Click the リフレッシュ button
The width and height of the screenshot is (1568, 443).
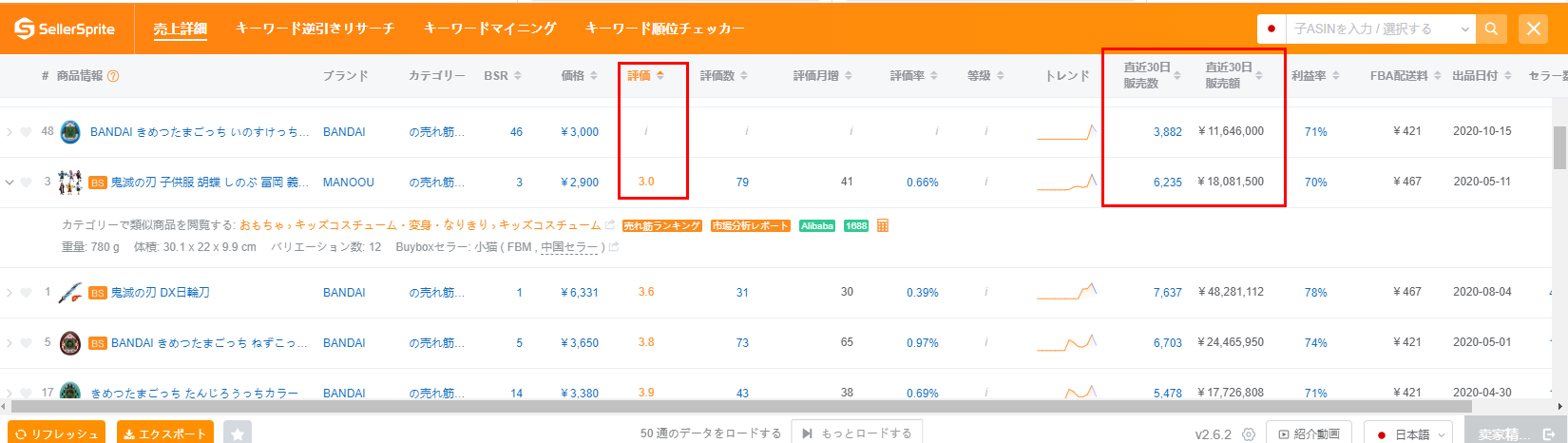pos(56,433)
